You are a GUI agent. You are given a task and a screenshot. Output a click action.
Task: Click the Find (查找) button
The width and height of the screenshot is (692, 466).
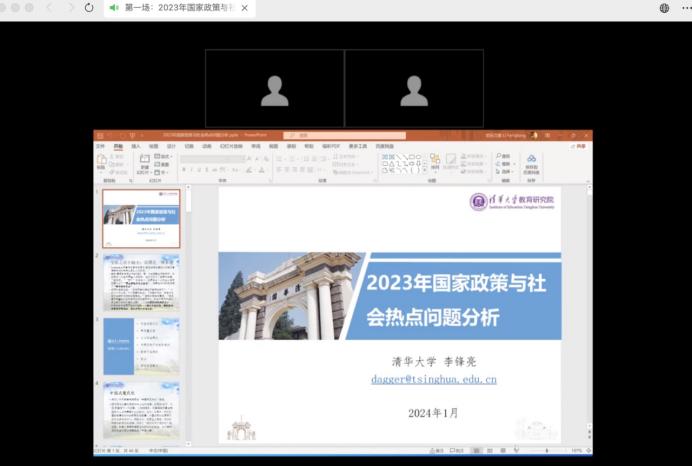[503, 156]
